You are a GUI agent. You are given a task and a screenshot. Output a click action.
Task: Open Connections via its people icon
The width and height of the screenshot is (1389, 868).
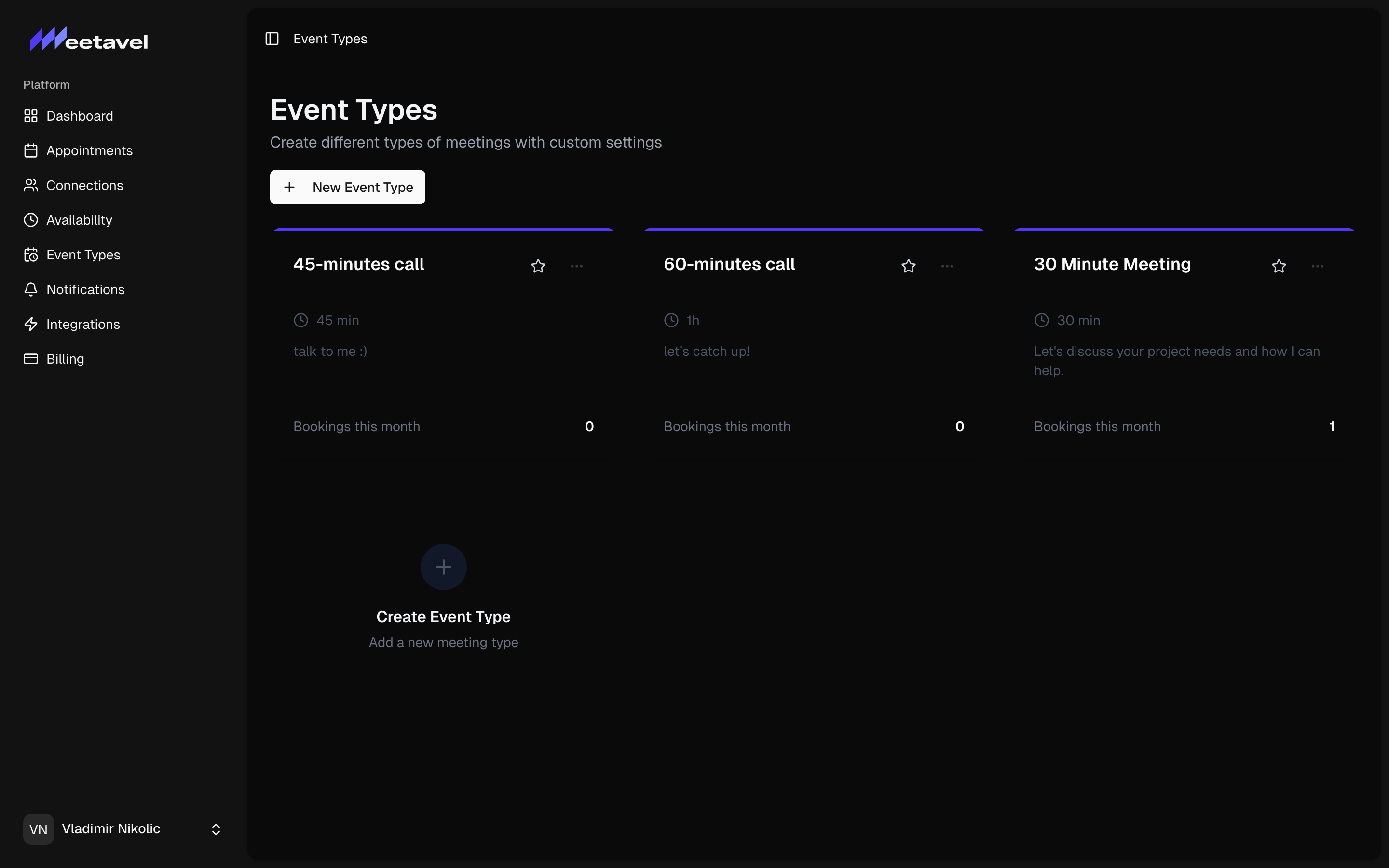pyautogui.click(x=31, y=185)
